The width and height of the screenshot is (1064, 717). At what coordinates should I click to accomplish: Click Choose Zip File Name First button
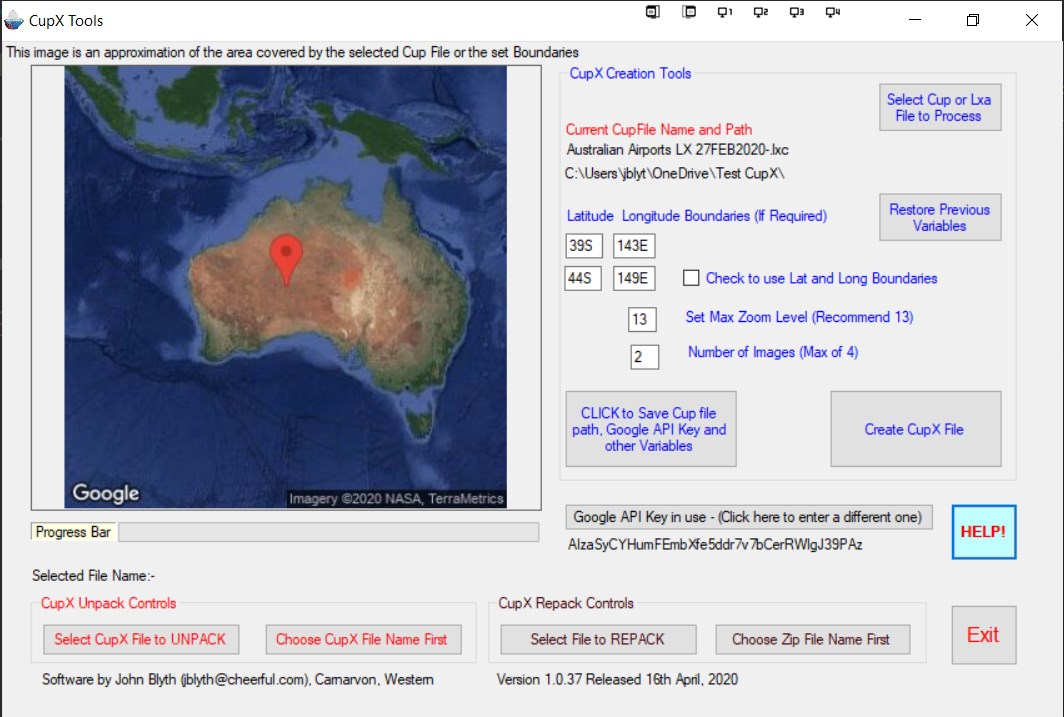[812, 639]
